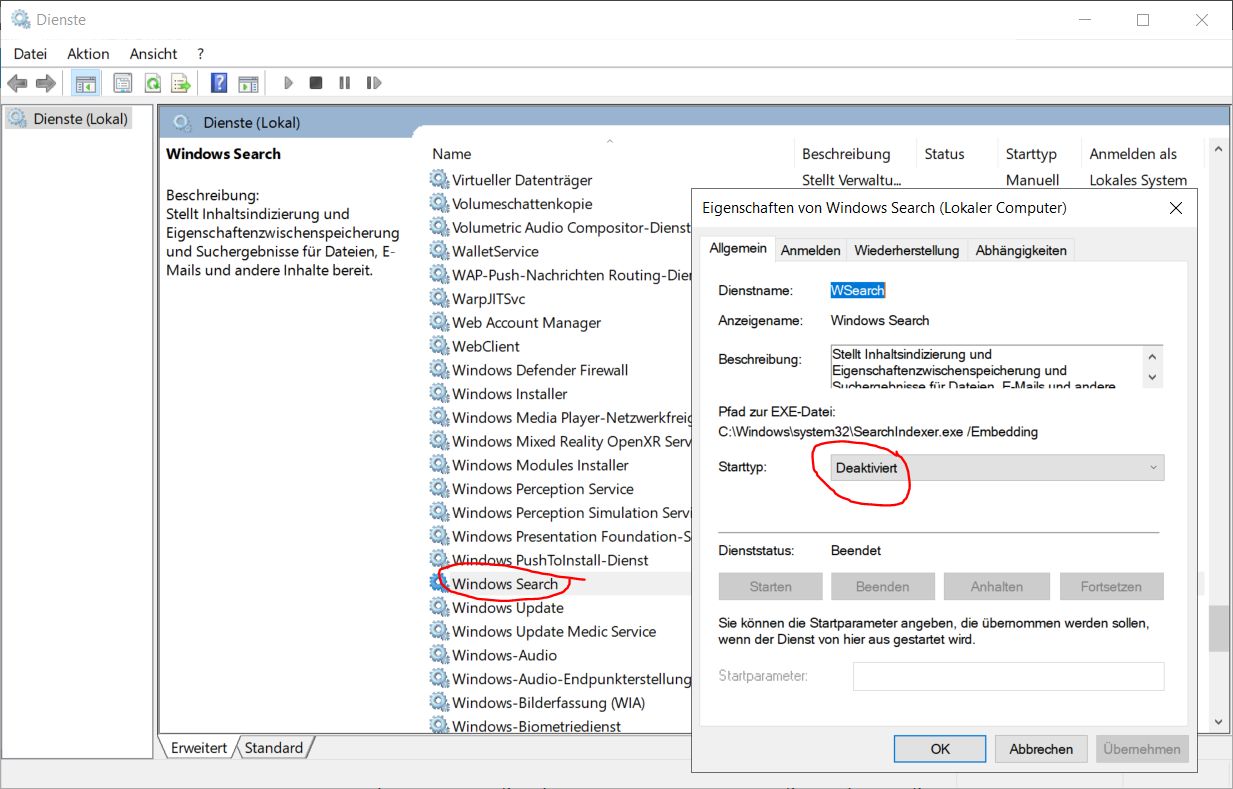Open the Aktion menu
This screenshot has width=1233, height=789.
[x=88, y=54]
